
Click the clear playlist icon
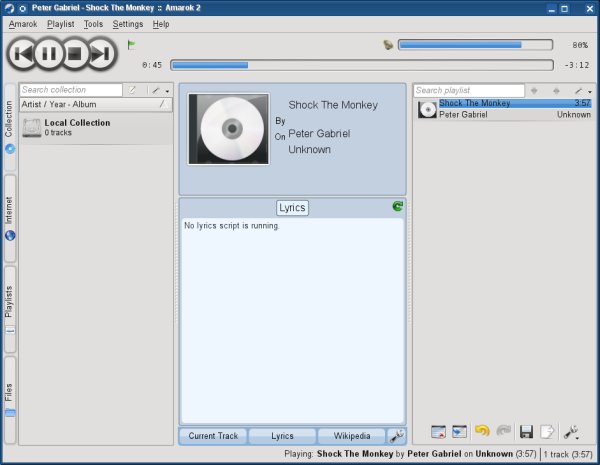pos(438,431)
